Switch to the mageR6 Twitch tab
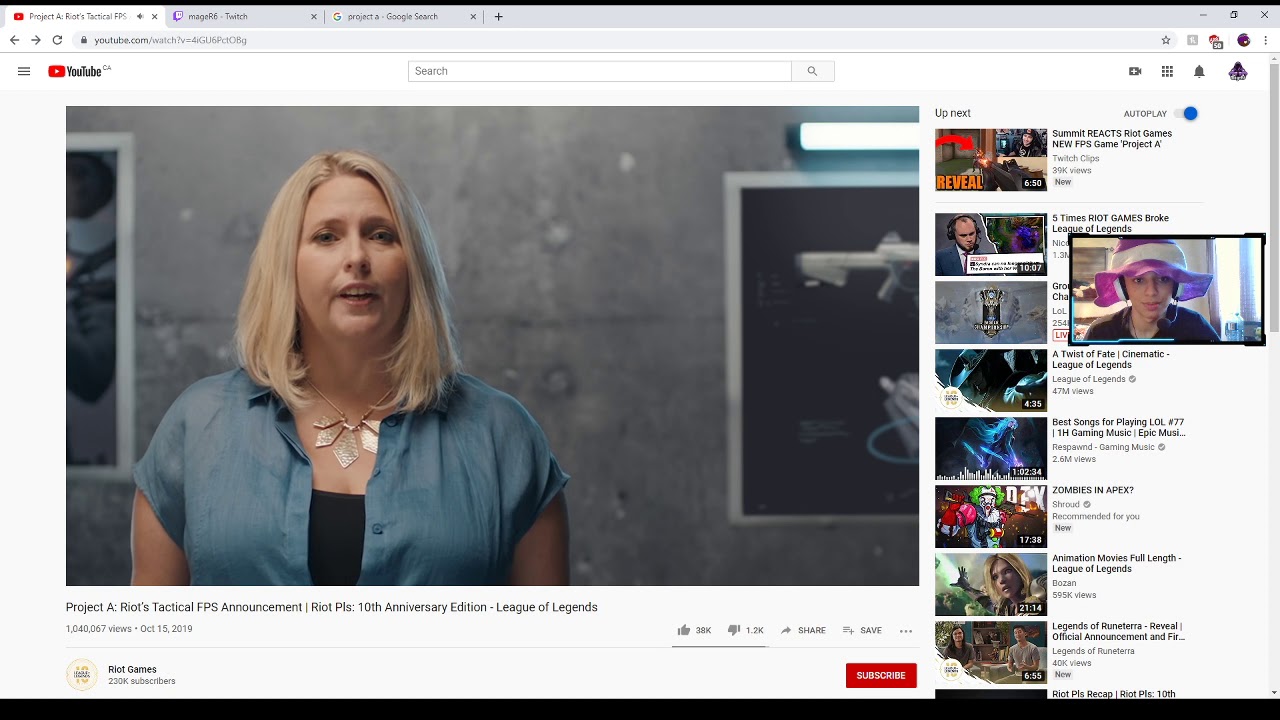Screen dimensions: 1280x720 point(244,17)
